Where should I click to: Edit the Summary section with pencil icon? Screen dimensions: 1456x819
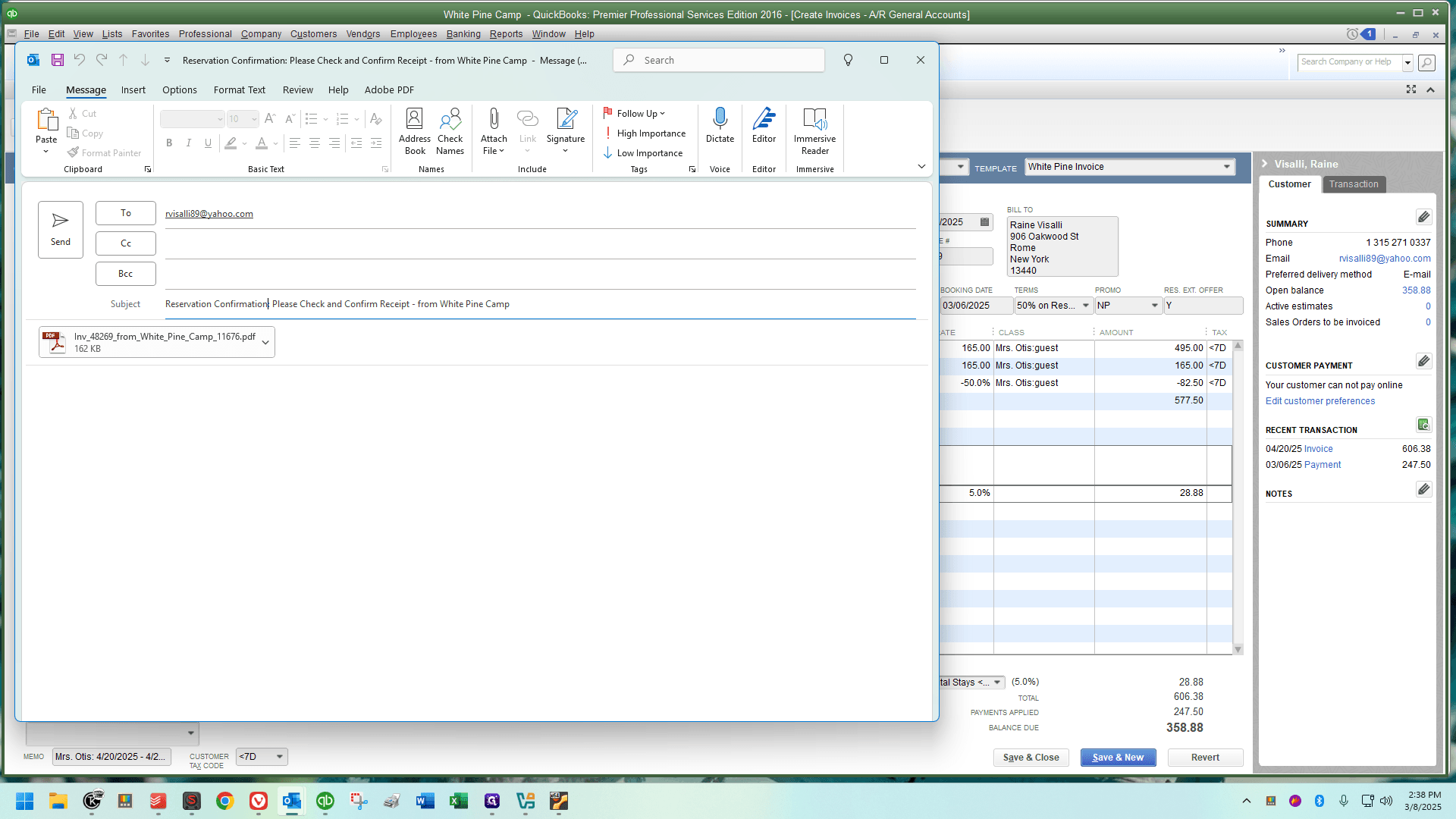click(1423, 218)
